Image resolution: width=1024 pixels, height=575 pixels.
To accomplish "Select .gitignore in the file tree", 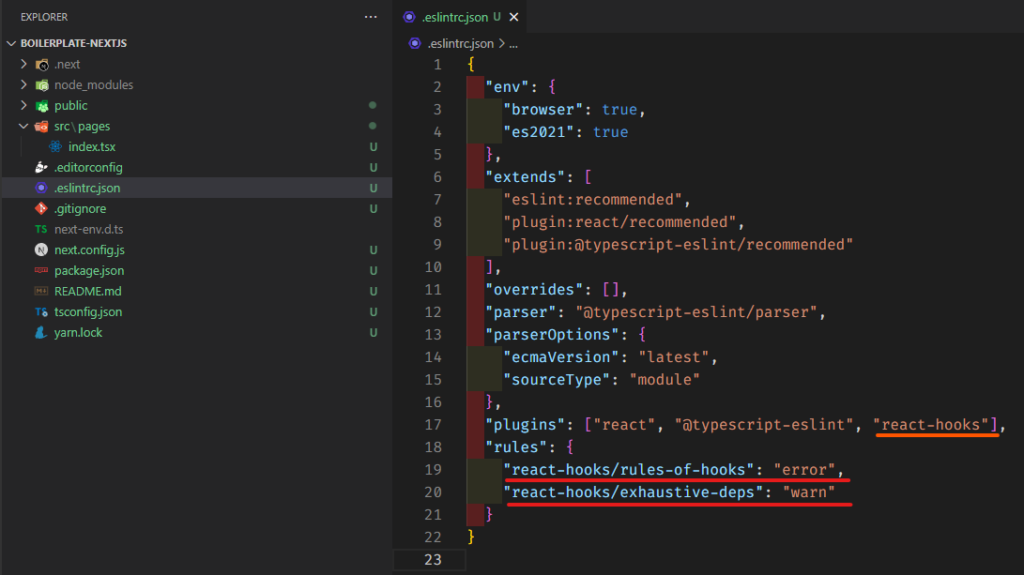I will coord(80,208).
